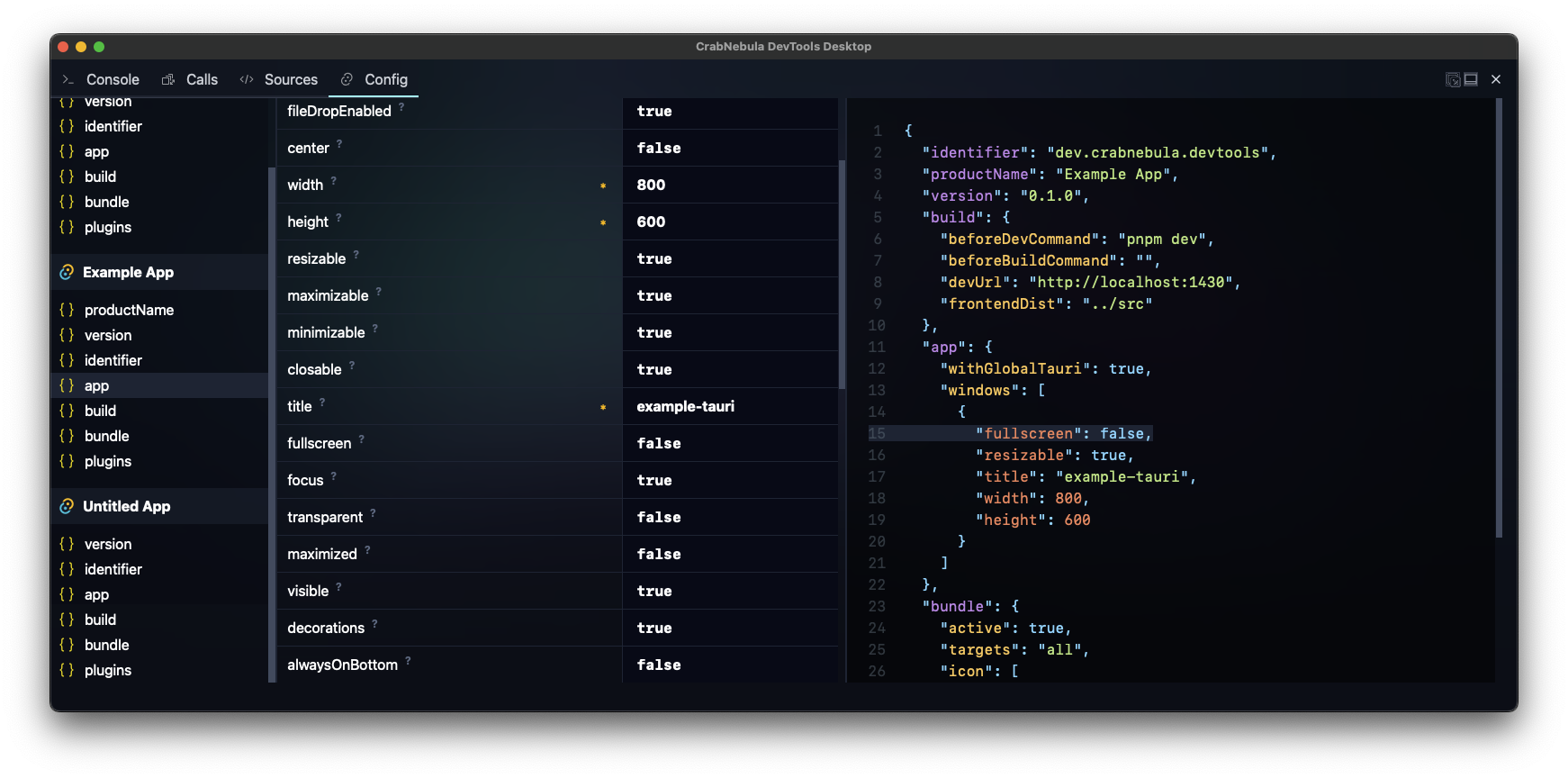Screen dimensions: 1568x778
Task: Click the devUrl line in the JSON viewer
Action: [1090, 282]
